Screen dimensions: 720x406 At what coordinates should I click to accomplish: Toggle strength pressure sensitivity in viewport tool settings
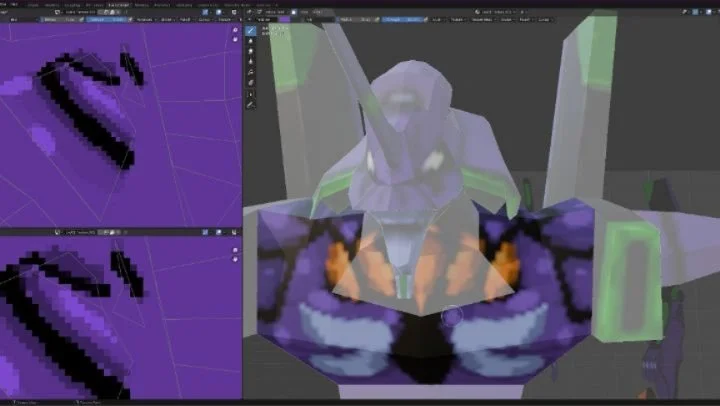click(426, 19)
